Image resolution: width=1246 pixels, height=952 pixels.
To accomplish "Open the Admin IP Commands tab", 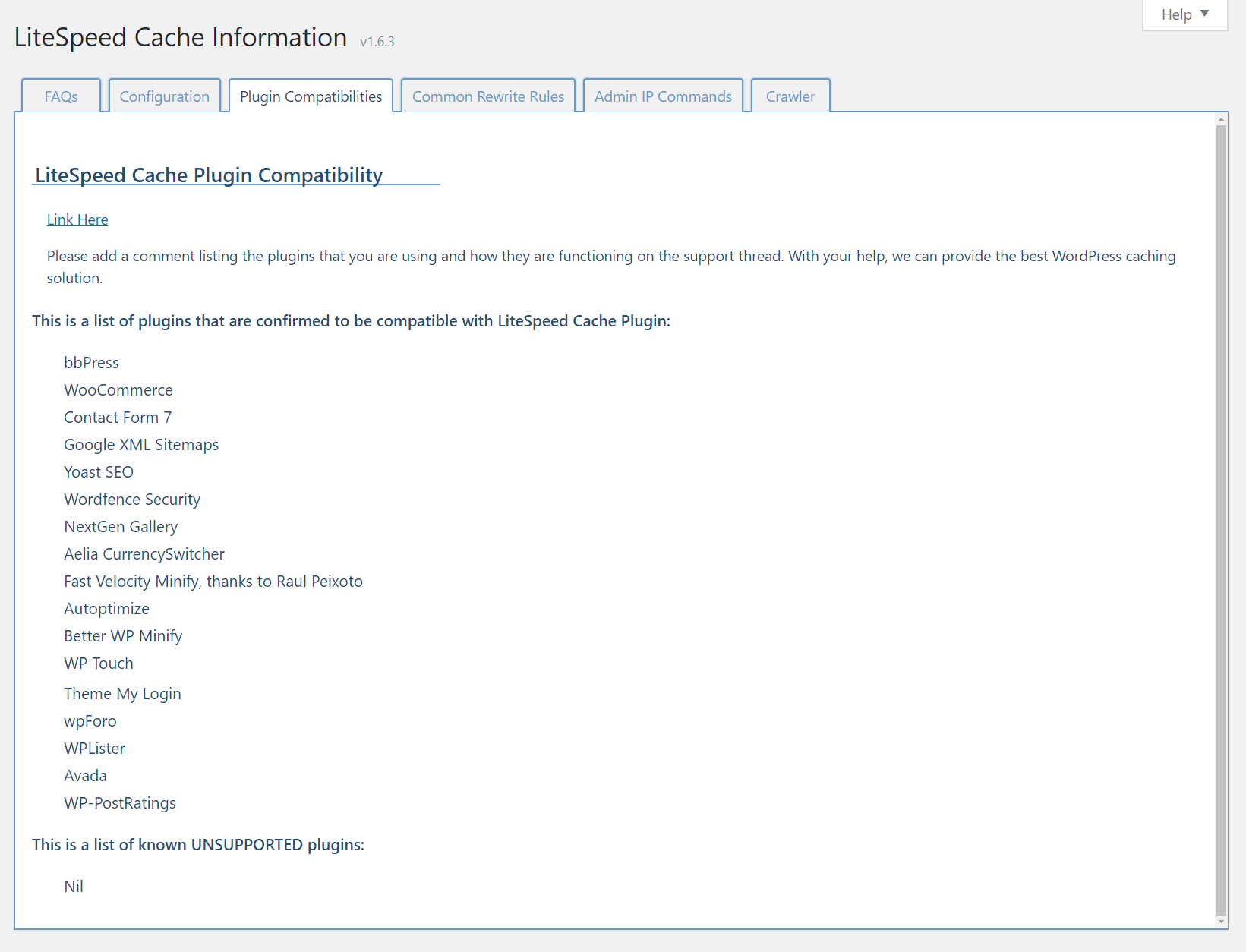I will click(x=663, y=96).
